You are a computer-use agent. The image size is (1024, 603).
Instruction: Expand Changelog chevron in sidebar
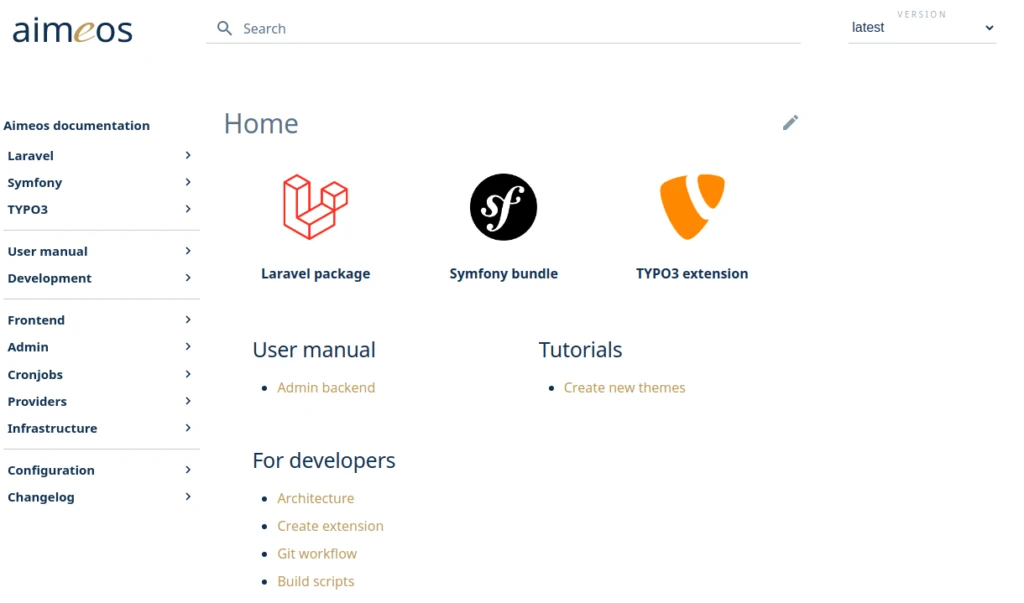pyautogui.click(x=188, y=497)
